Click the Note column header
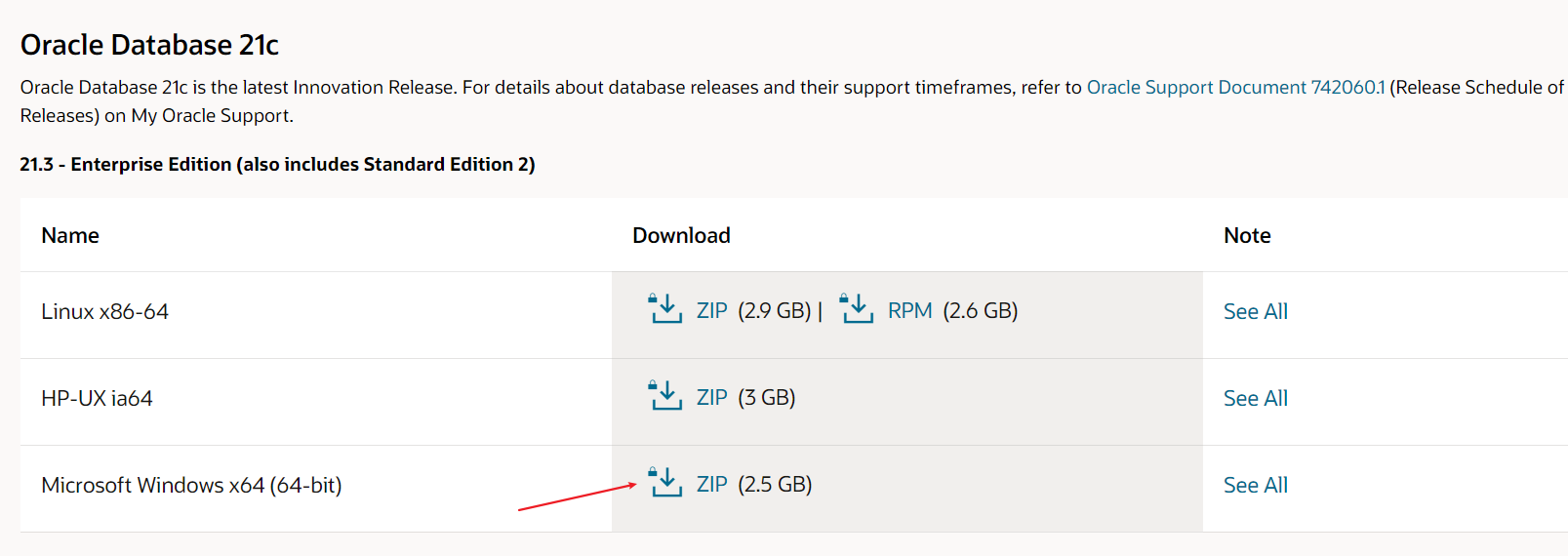 coord(1247,235)
